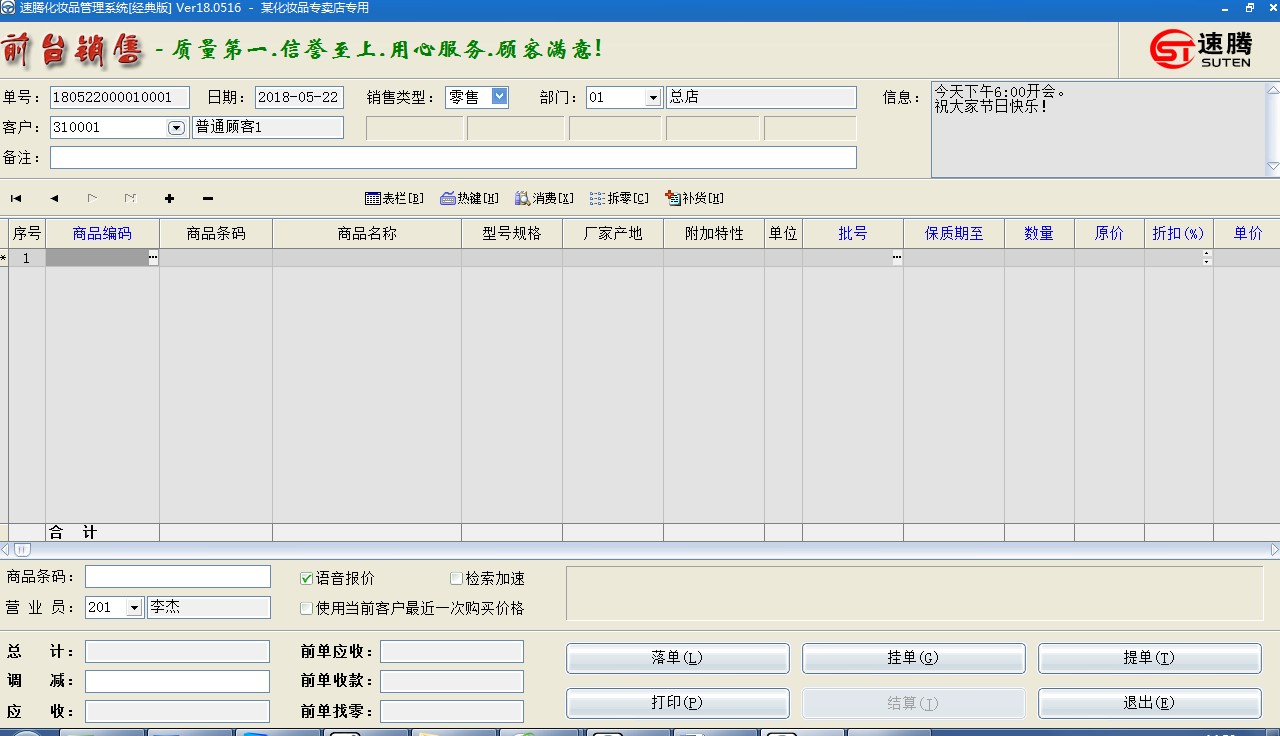Delete row using the minus icon
This screenshot has width=1280, height=736.
207,198
